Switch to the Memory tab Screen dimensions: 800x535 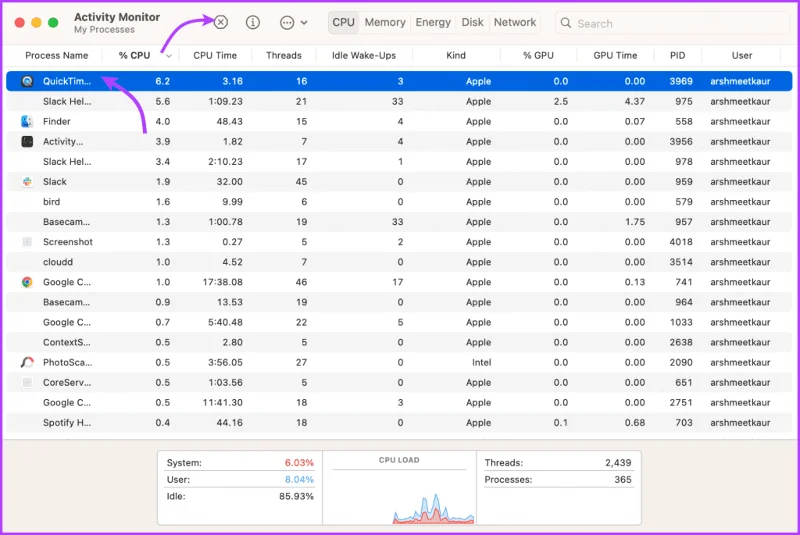(385, 22)
